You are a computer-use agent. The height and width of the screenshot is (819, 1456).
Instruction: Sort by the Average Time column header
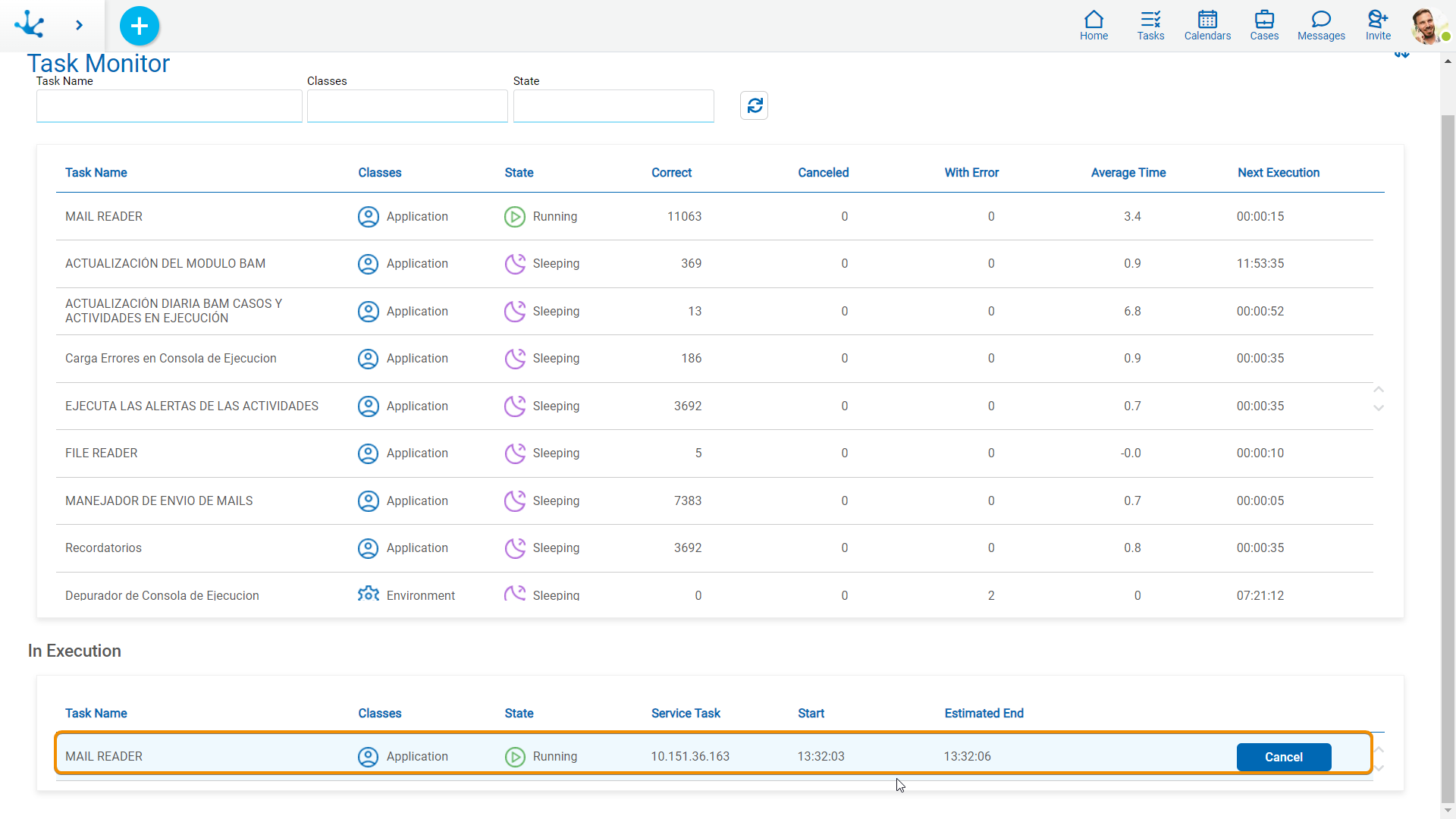pos(1128,173)
